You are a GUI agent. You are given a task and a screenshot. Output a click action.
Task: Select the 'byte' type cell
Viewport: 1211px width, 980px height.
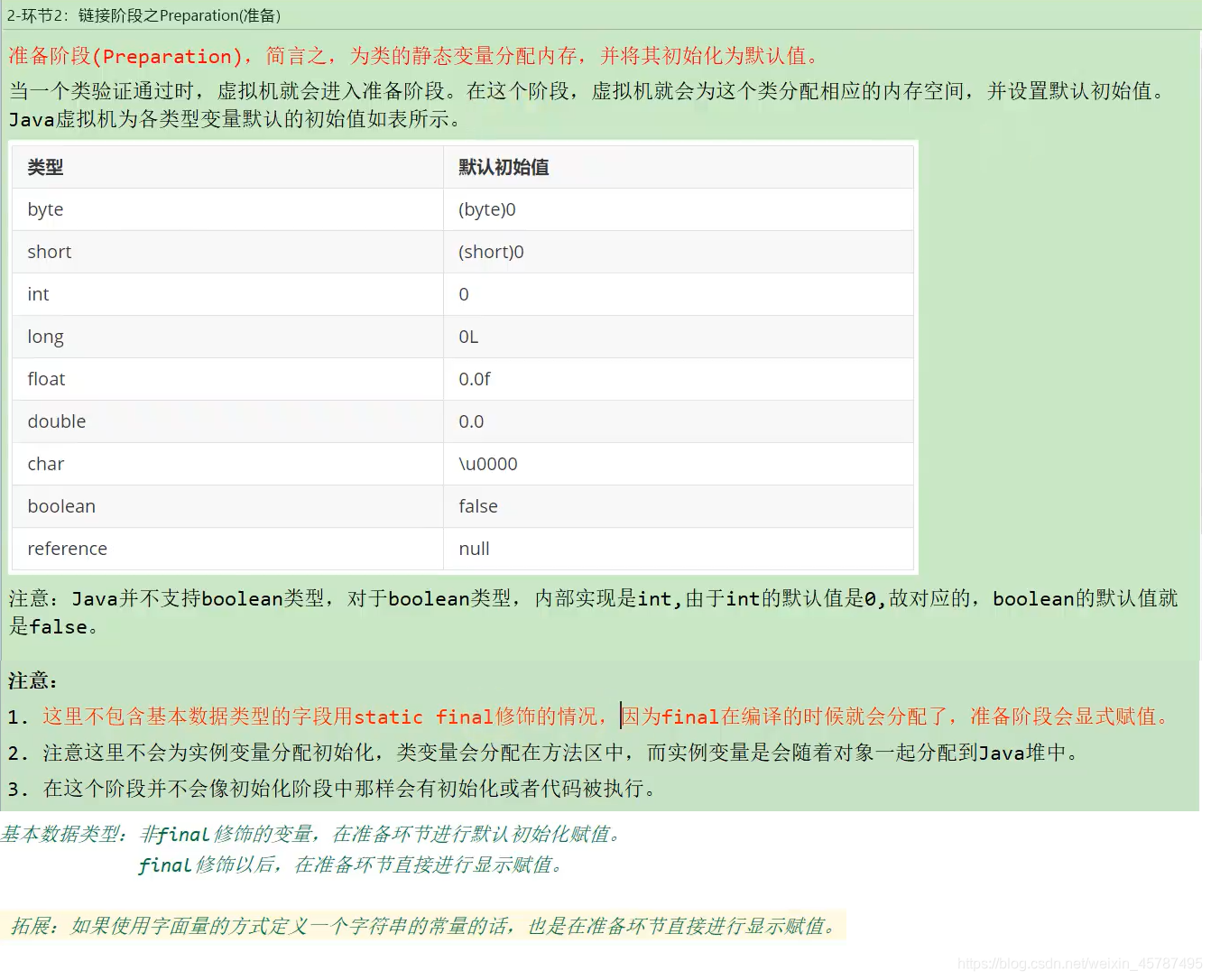[227, 209]
